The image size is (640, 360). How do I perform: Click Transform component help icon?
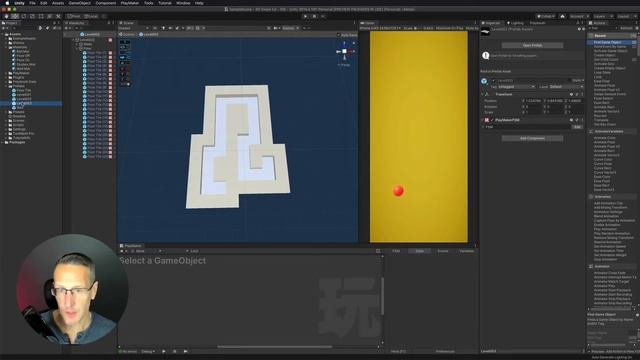[x=571, y=94]
